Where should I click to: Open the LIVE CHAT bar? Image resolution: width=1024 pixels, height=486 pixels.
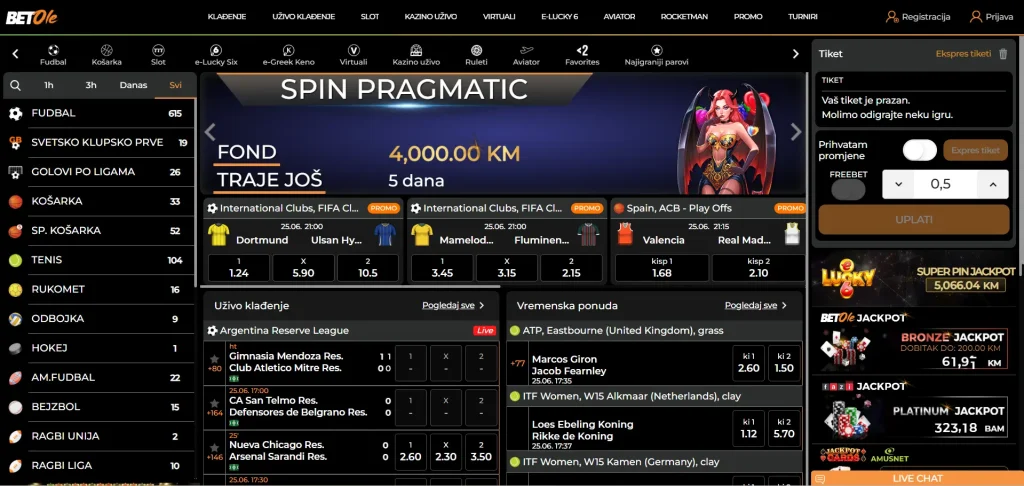[x=917, y=478]
